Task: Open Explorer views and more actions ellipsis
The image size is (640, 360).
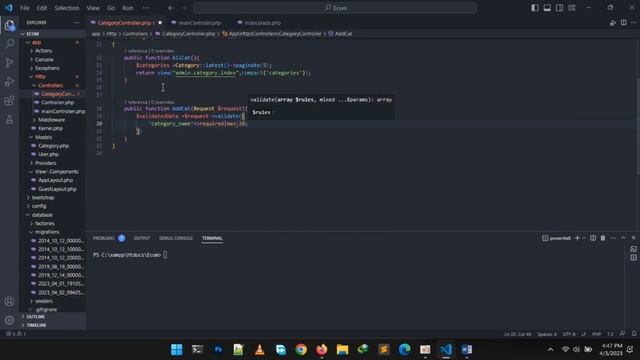Action: [76, 23]
